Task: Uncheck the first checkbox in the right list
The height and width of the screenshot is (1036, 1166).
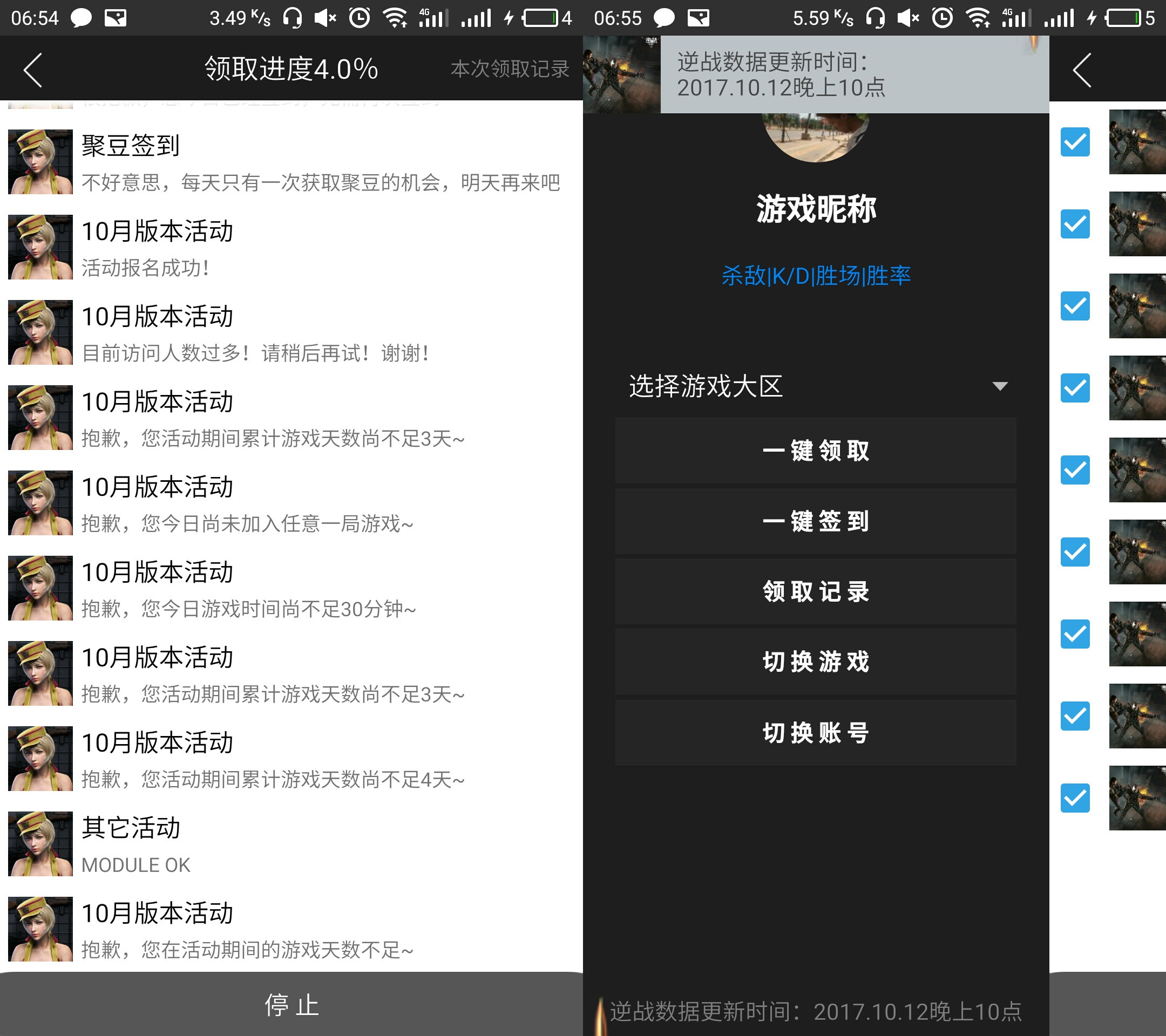Action: click(x=1075, y=142)
